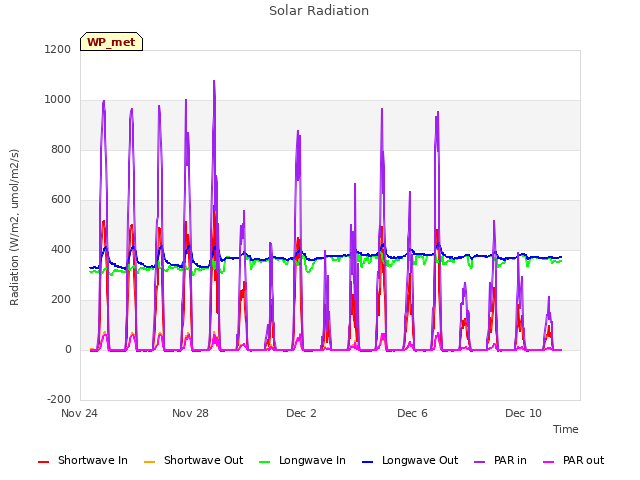Toggle the Shortwave Out legend entry
This screenshot has width=640, height=480.
(193, 460)
